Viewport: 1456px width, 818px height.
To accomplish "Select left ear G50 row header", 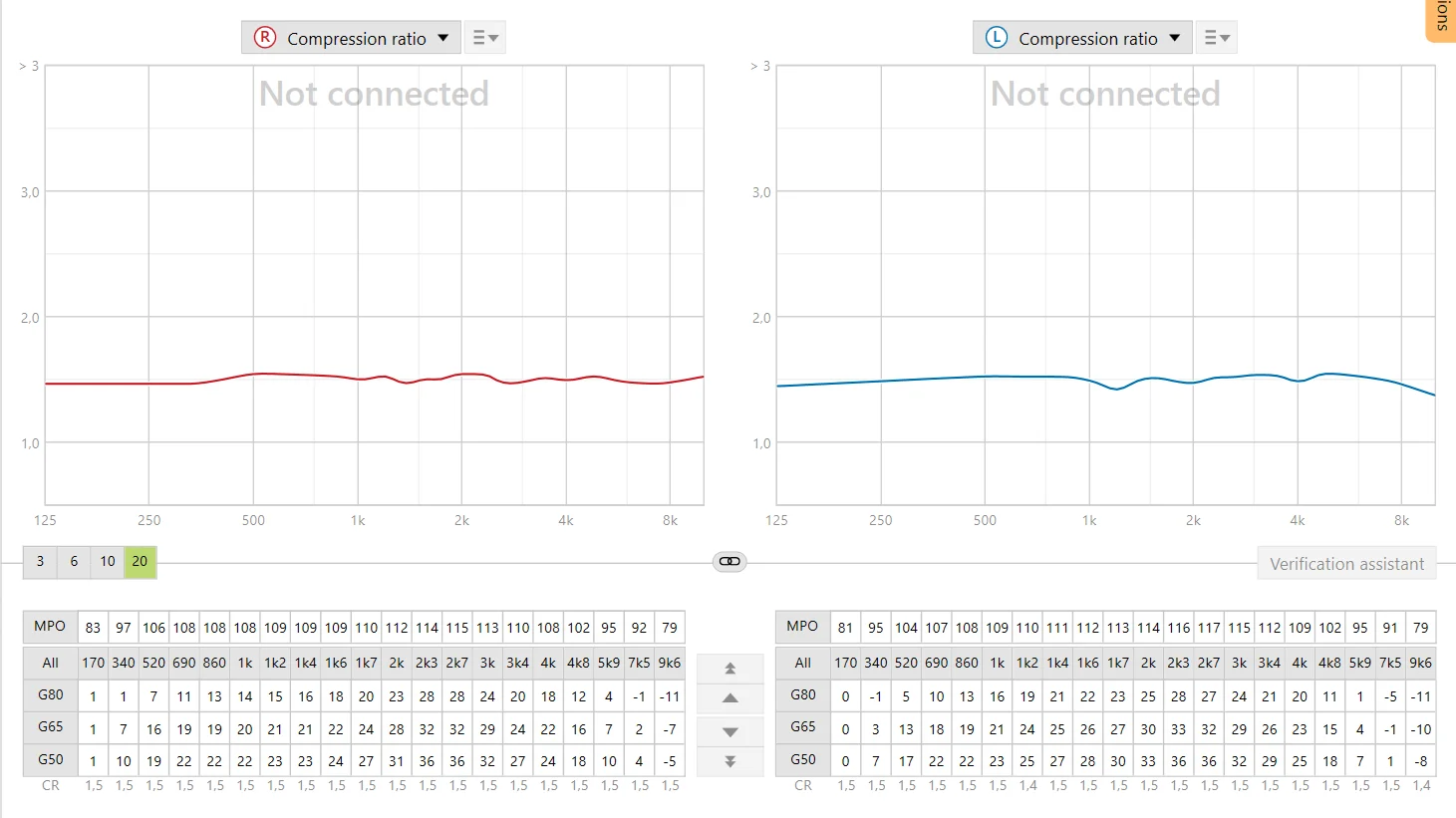I will (x=802, y=759).
